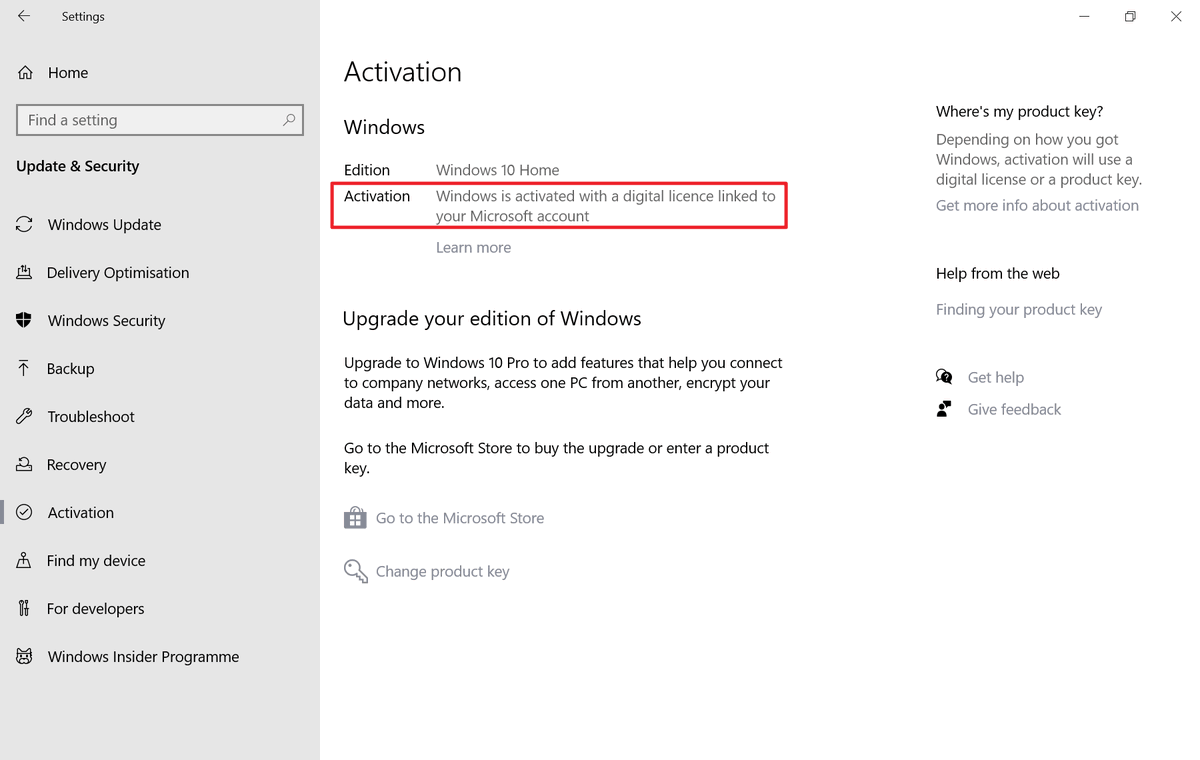The image size is (1200, 760).
Task: Click the Get help chat icon
Action: (944, 377)
